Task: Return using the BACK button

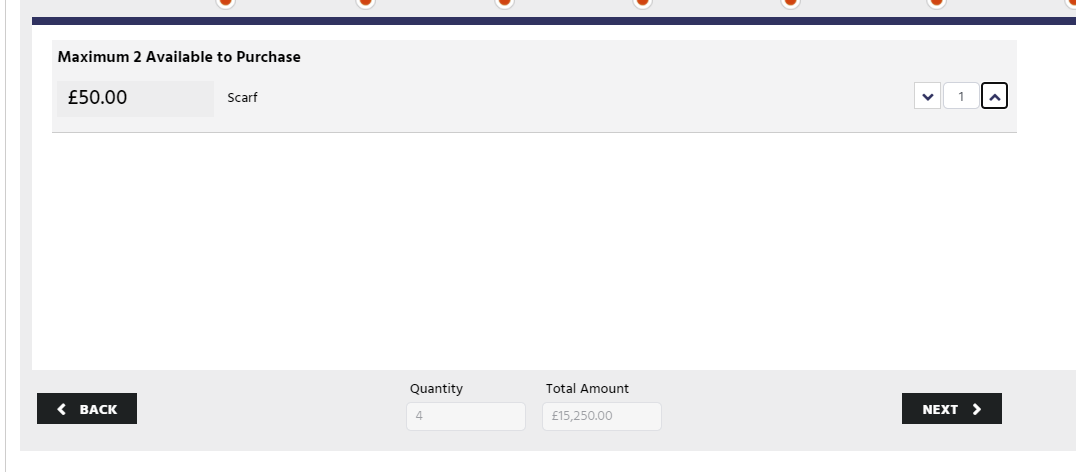Action: [x=87, y=409]
